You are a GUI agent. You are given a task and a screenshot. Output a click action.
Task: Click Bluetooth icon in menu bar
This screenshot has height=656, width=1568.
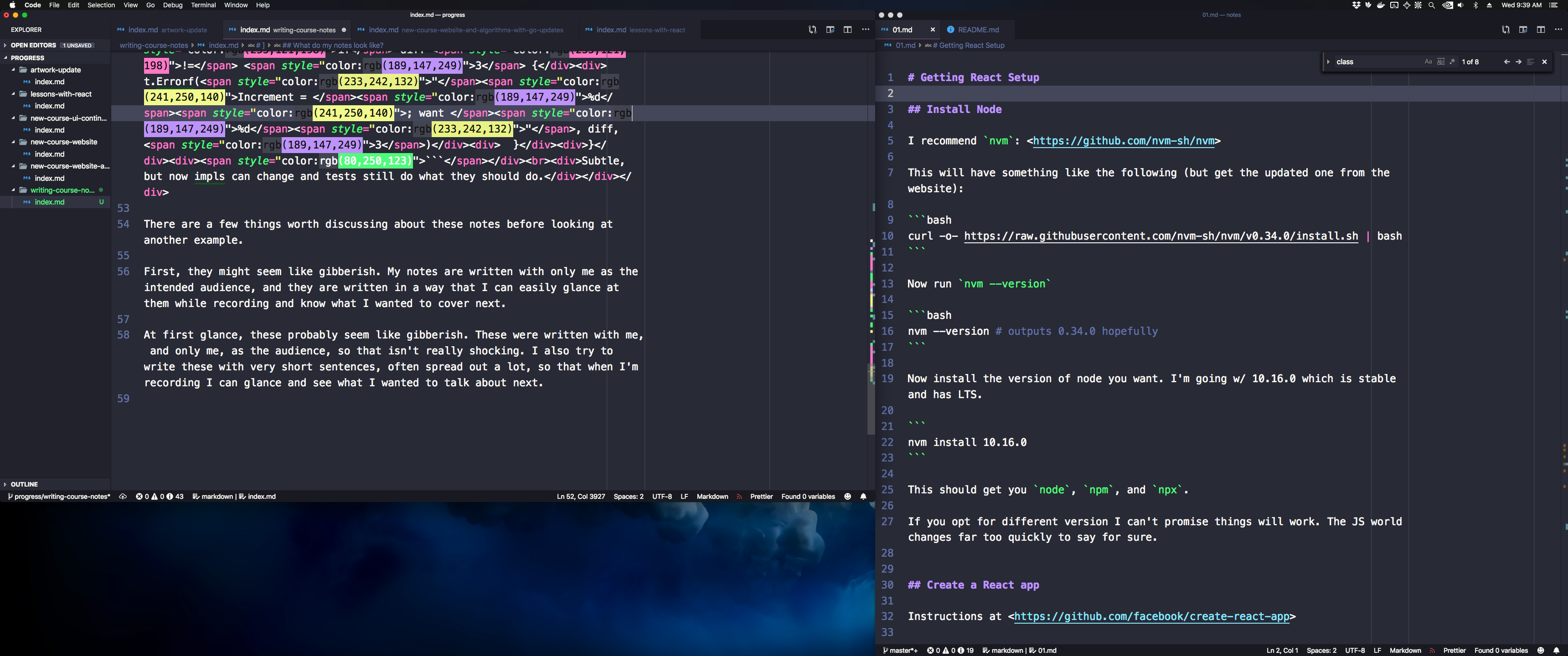(x=1475, y=5)
